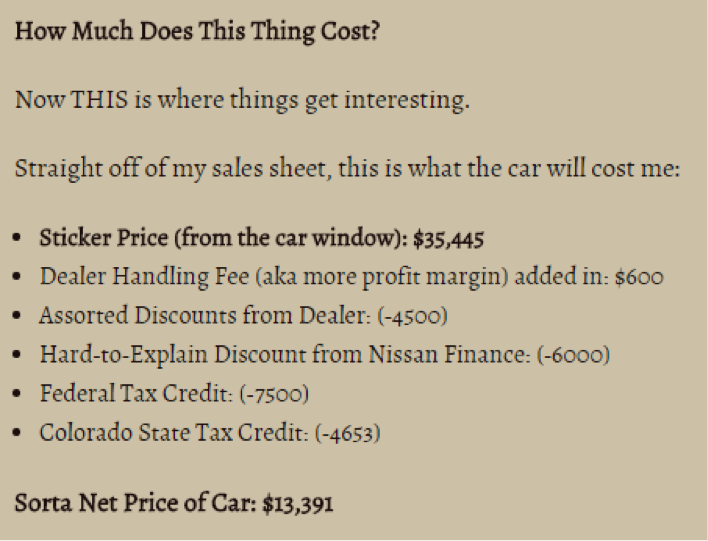
Task: Click the sentence Now THIS is where things get interesting
Action: pos(242,100)
